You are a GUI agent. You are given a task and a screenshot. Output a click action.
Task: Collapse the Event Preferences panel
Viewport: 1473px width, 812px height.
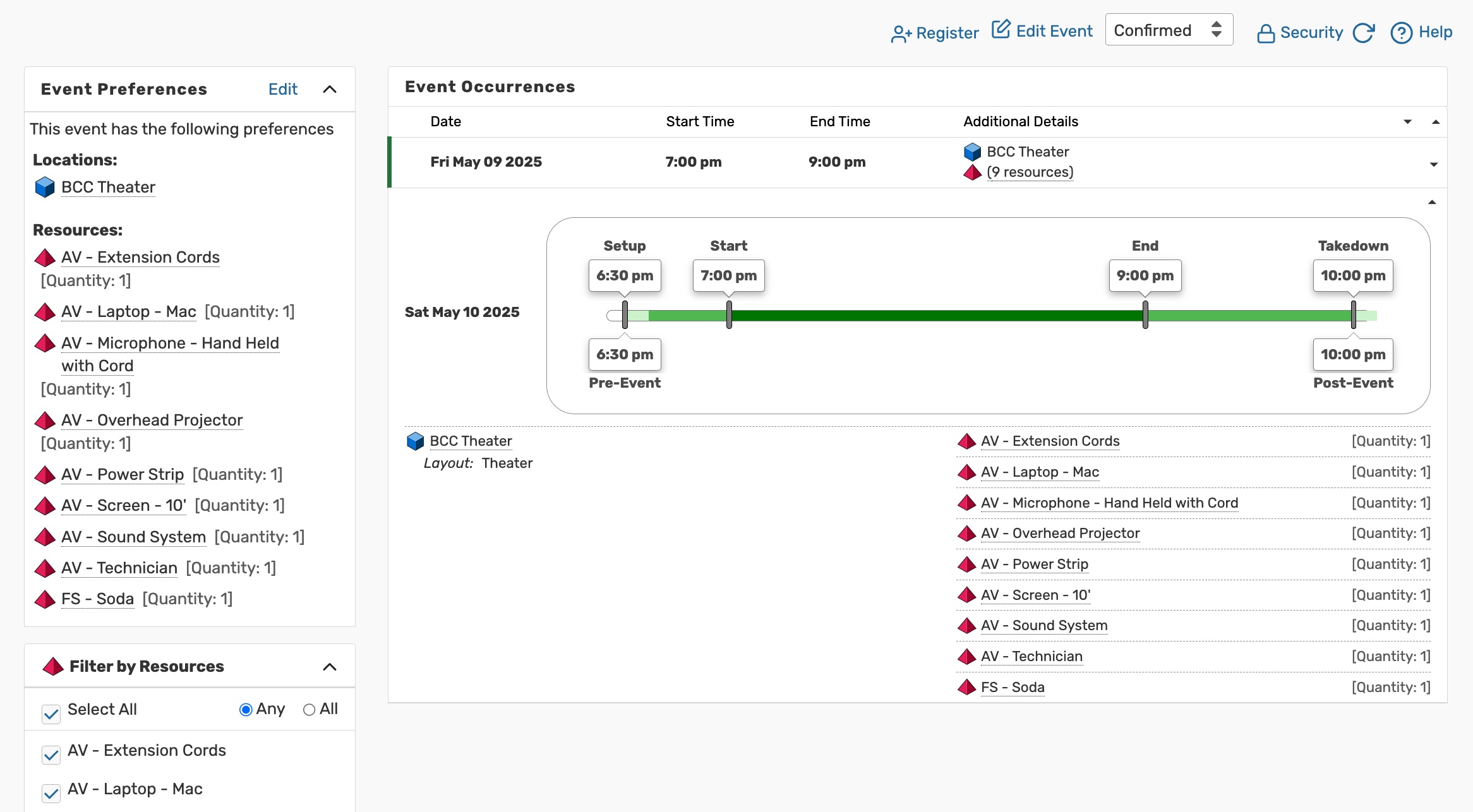click(x=330, y=90)
